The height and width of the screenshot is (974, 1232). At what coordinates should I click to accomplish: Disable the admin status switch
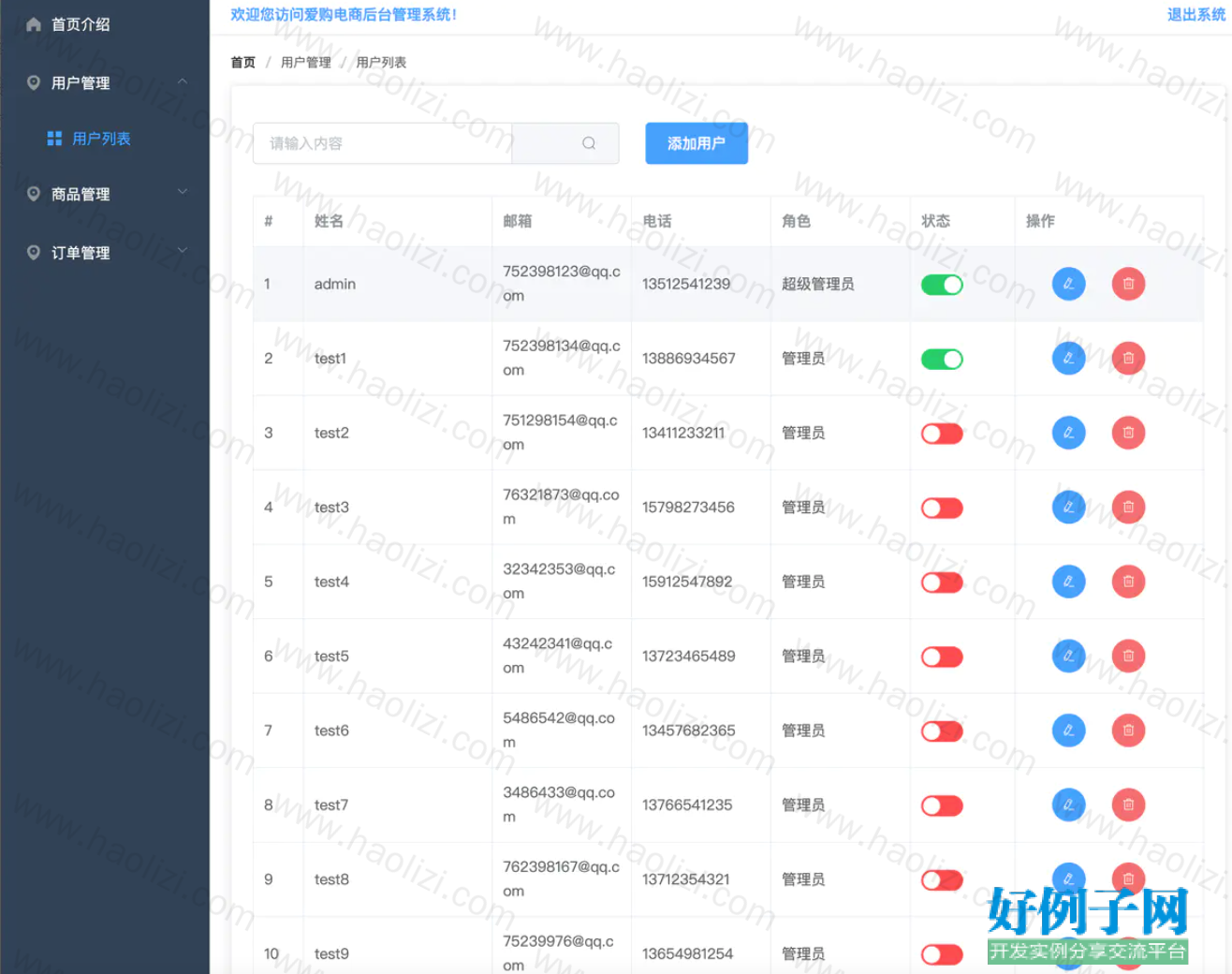[x=942, y=285]
